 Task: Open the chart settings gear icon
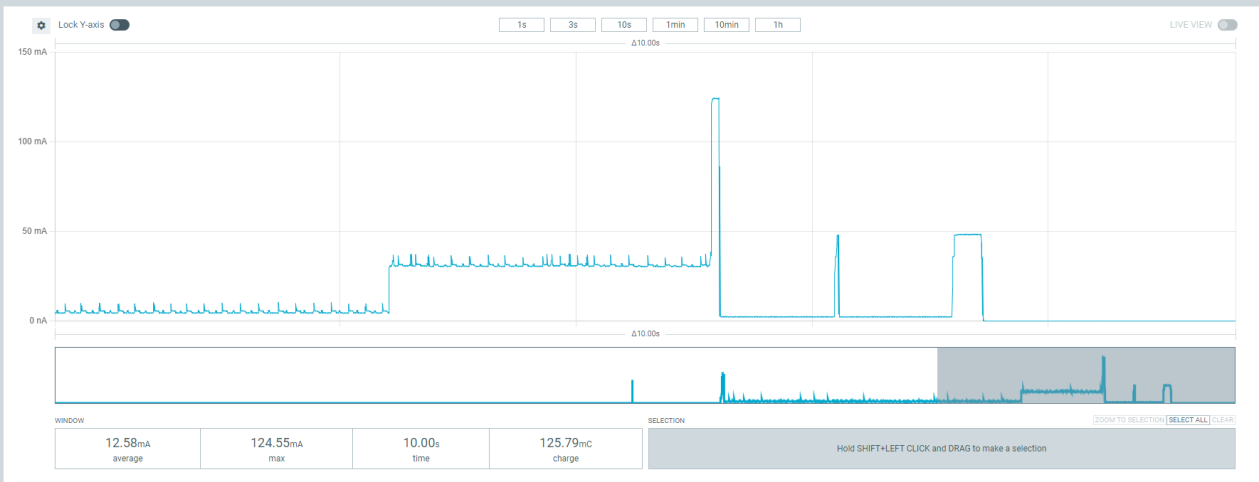(41, 25)
